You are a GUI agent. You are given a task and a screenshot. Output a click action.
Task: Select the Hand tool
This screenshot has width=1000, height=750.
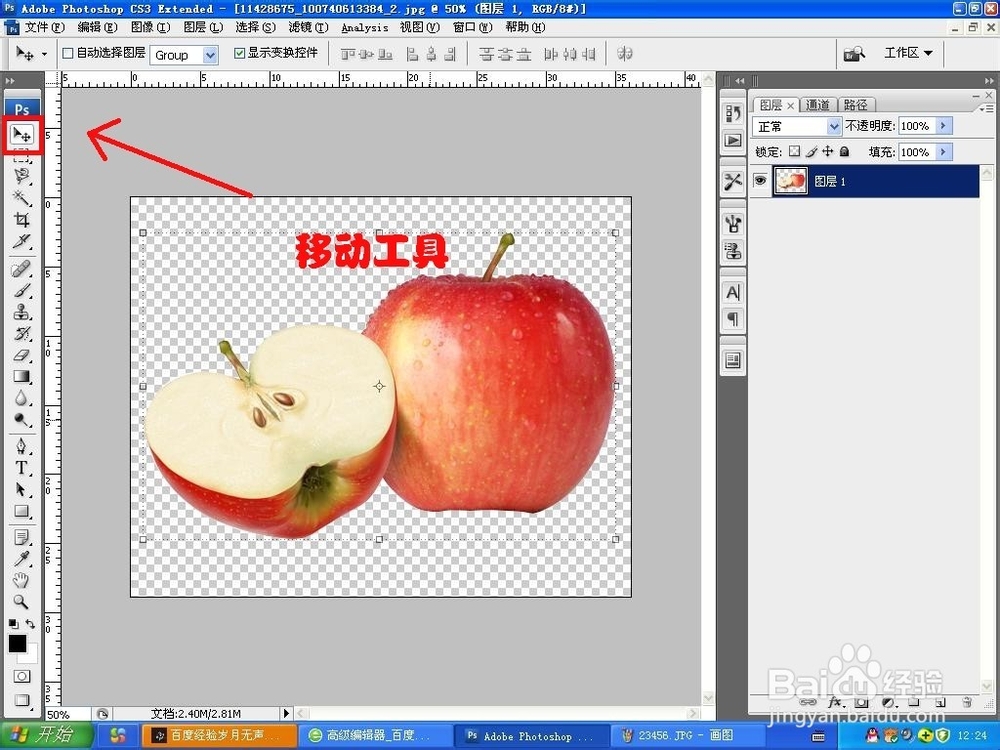click(22, 579)
